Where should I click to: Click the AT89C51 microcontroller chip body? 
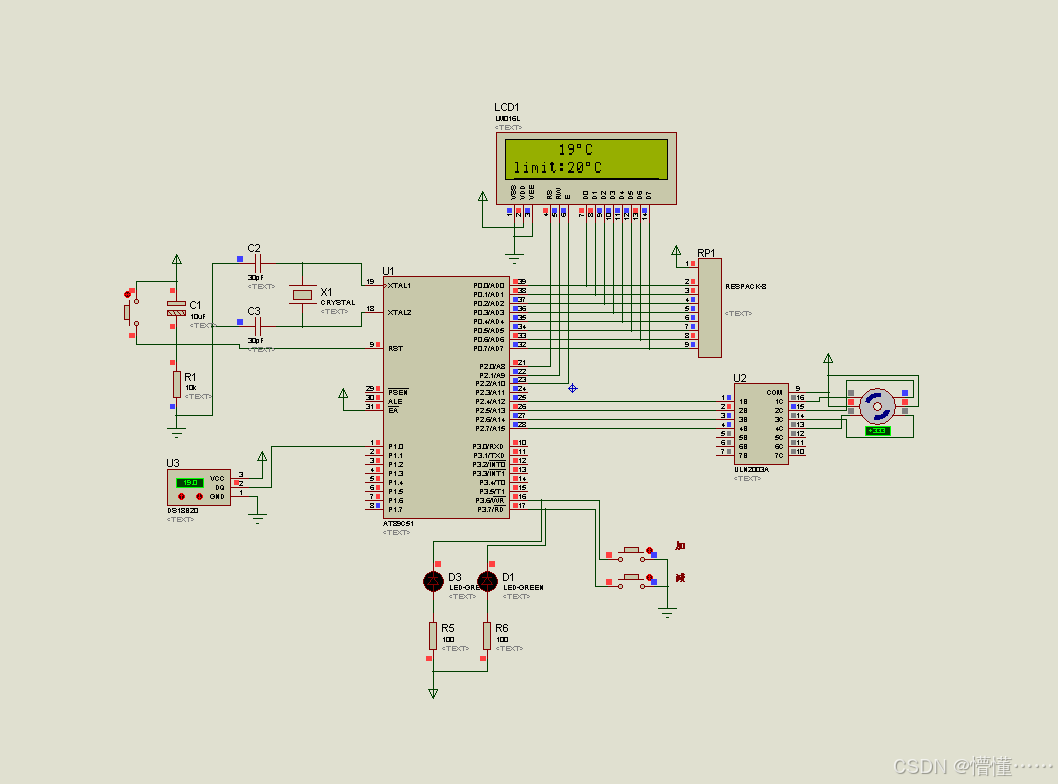[446, 397]
